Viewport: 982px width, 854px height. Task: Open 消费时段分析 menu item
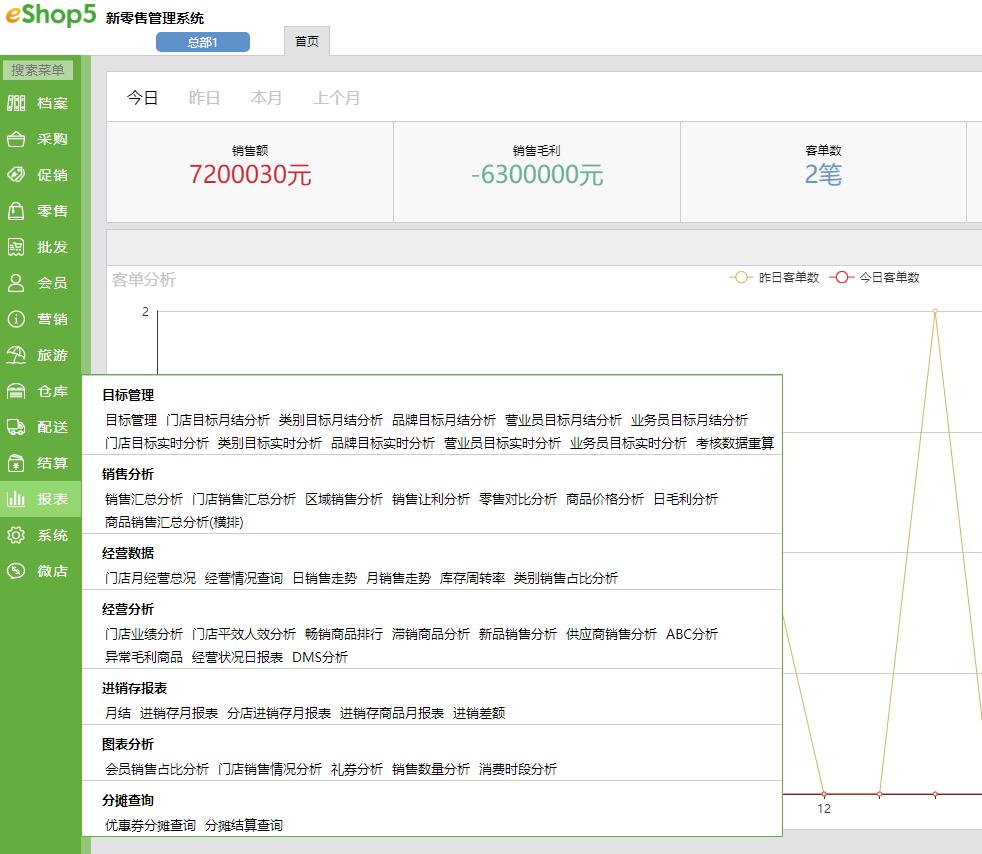(518, 769)
